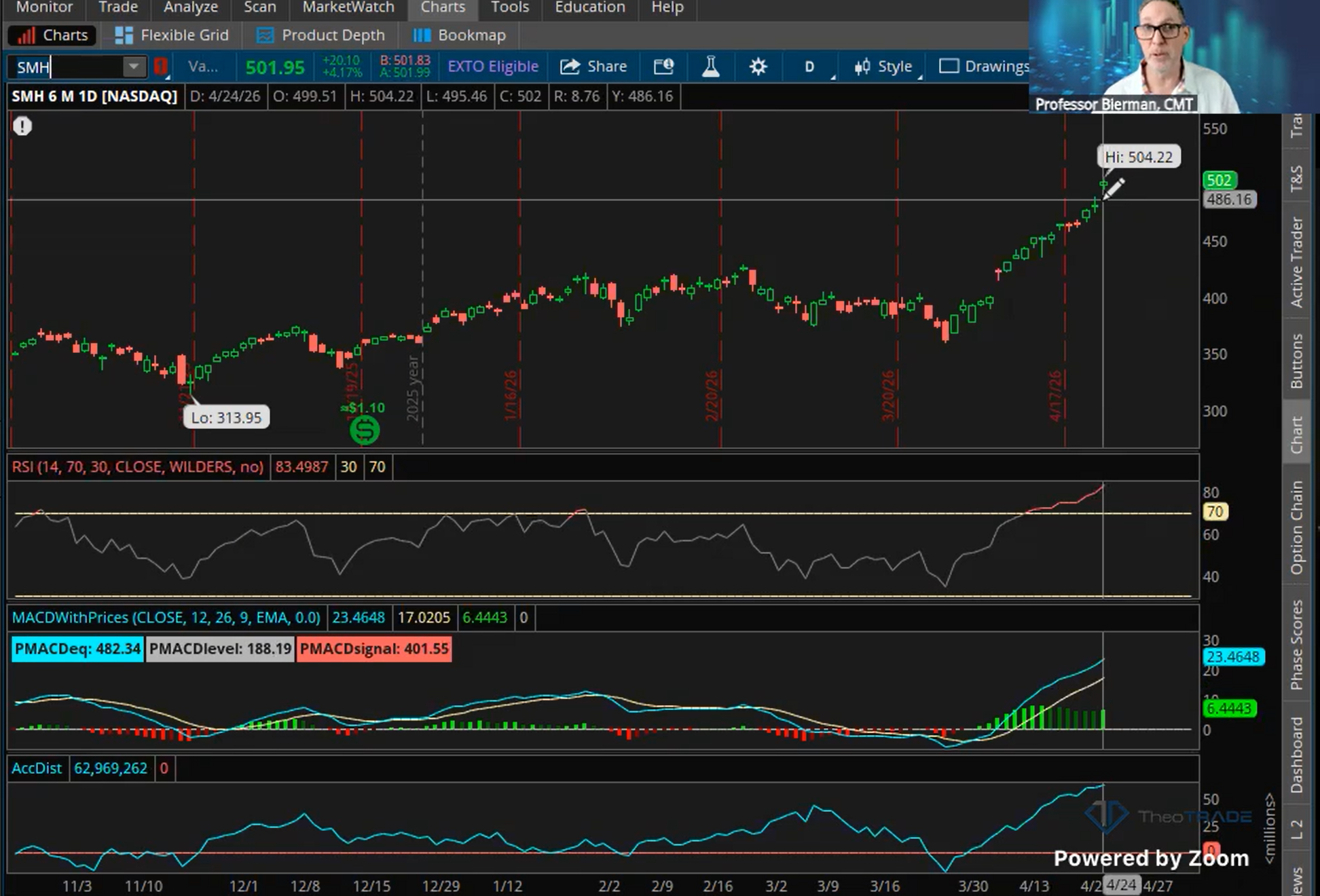The height and width of the screenshot is (896, 1320).
Task: Click the Lo: 313.95 price bubble
Action: click(226, 417)
